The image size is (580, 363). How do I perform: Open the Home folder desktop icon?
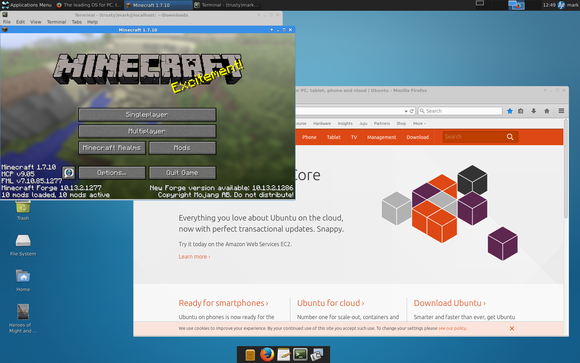point(23,281)
